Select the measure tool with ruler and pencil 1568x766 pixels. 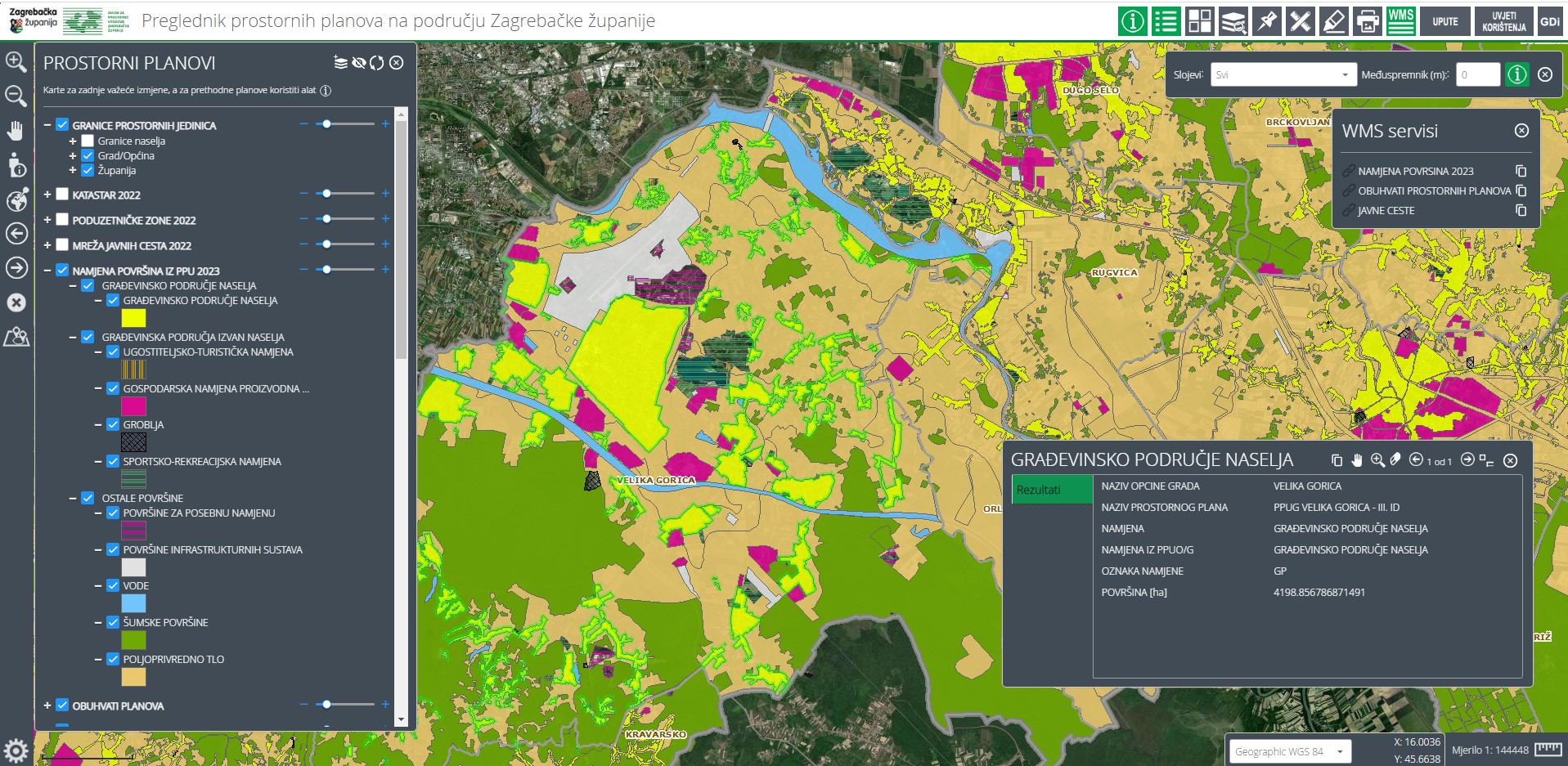1300,21
